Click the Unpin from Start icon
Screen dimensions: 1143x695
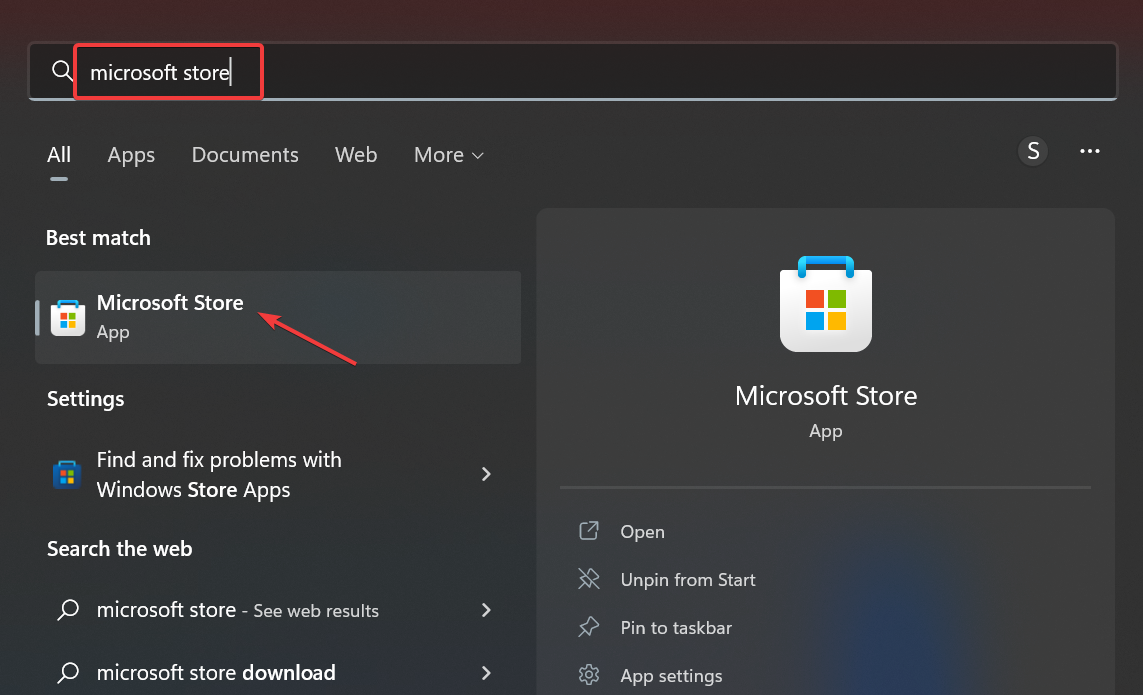point(589,579)
